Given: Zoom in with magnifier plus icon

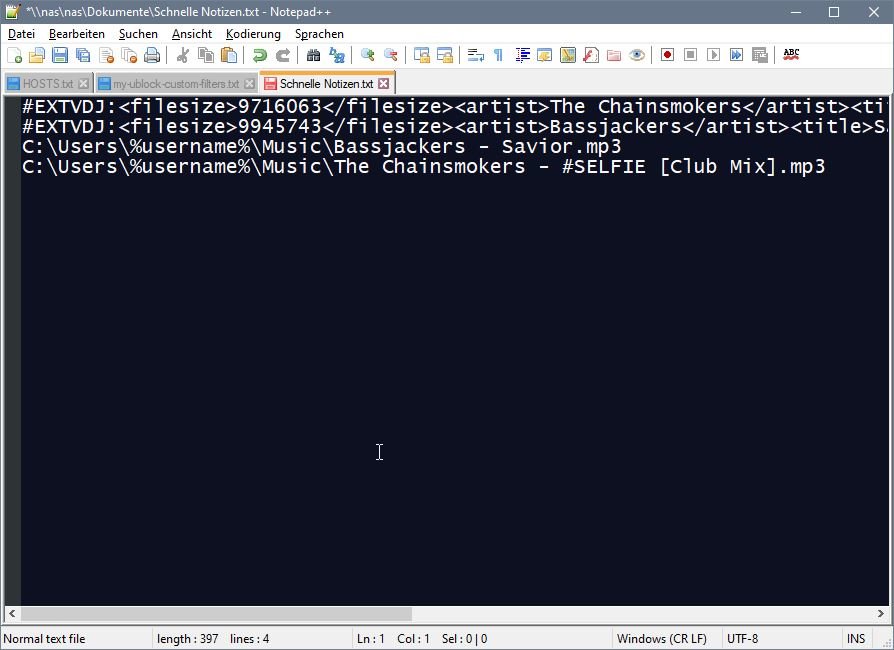Looking at the screenshot, I should (368, 55).
